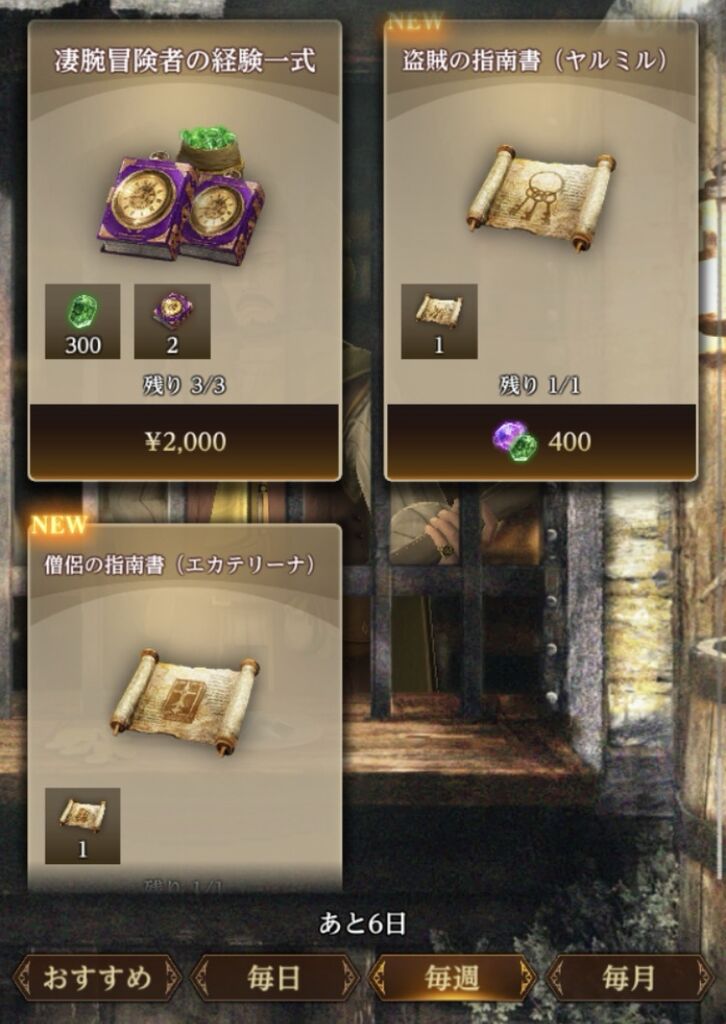Tap the NEW badge on the priest guide card
Image resolution: width=726 pixels, height=1024 pixels.
pos(59,524)
